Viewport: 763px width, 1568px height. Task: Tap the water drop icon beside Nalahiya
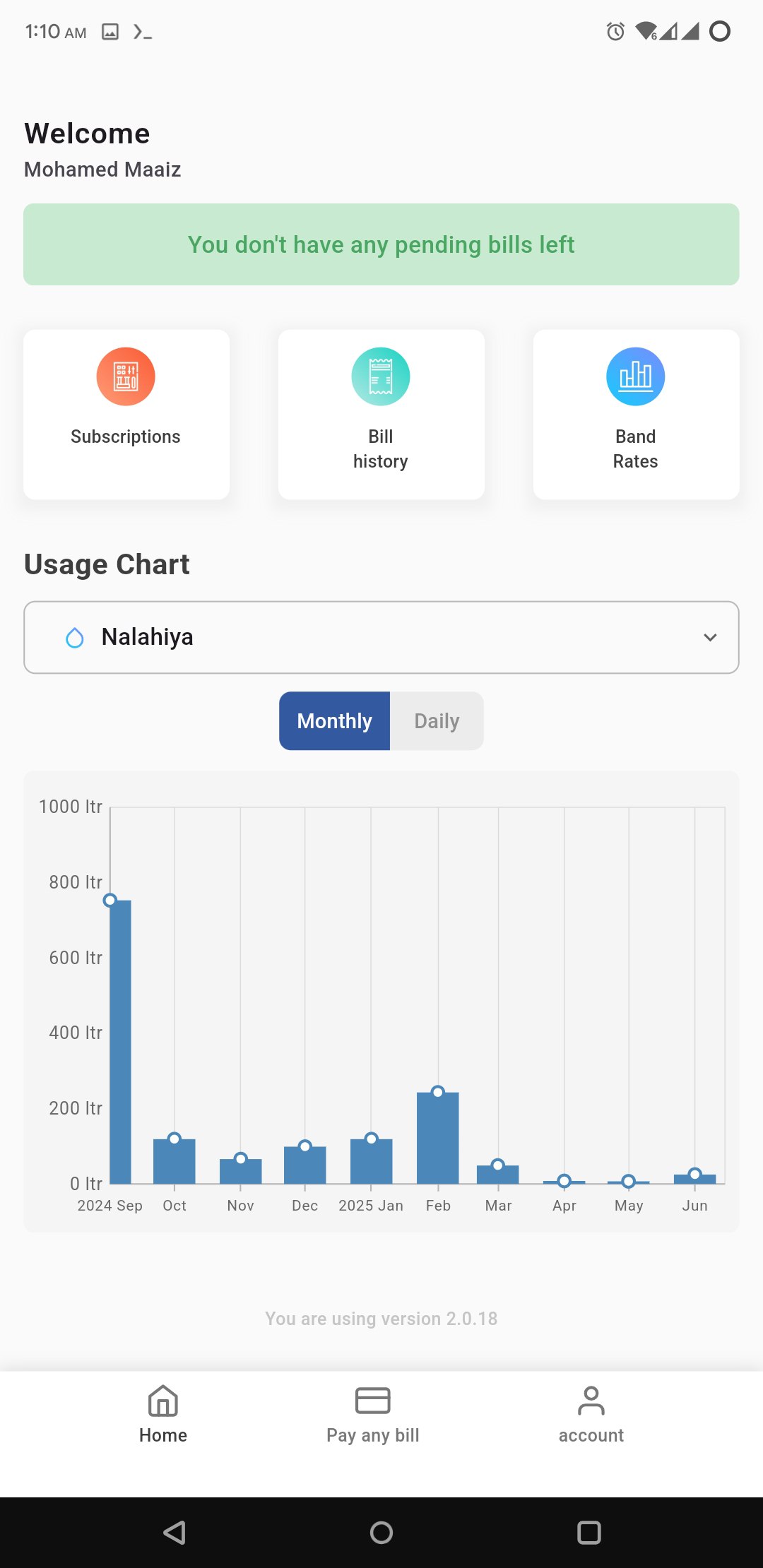coord(75,638)
